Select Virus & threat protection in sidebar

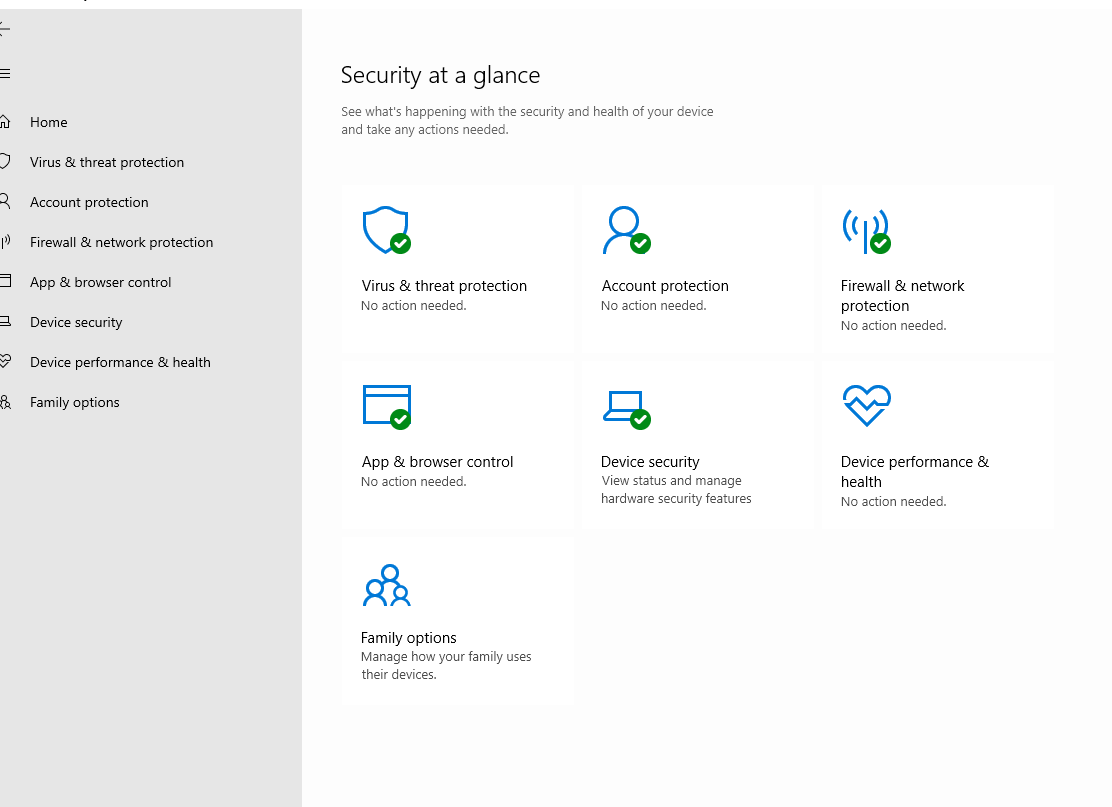(x=107, y=162)
